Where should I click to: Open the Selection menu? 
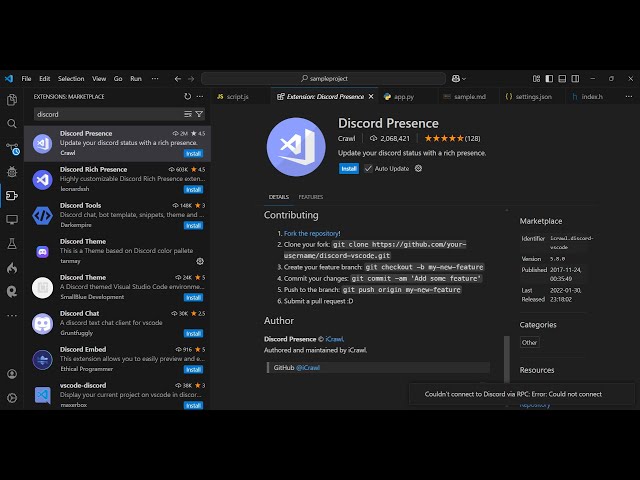pyautogui.click(x=71, y=78)
